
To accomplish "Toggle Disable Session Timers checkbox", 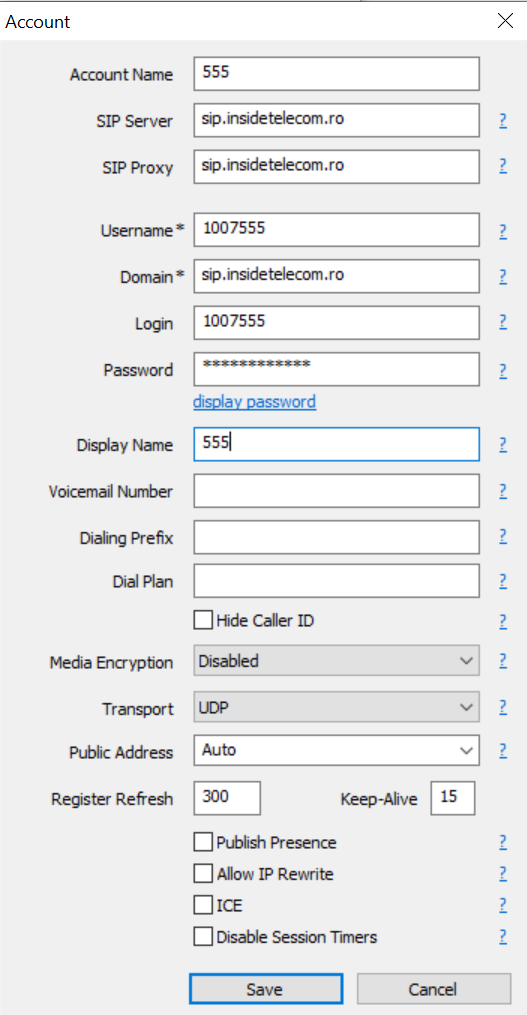I will pos(203,937).
